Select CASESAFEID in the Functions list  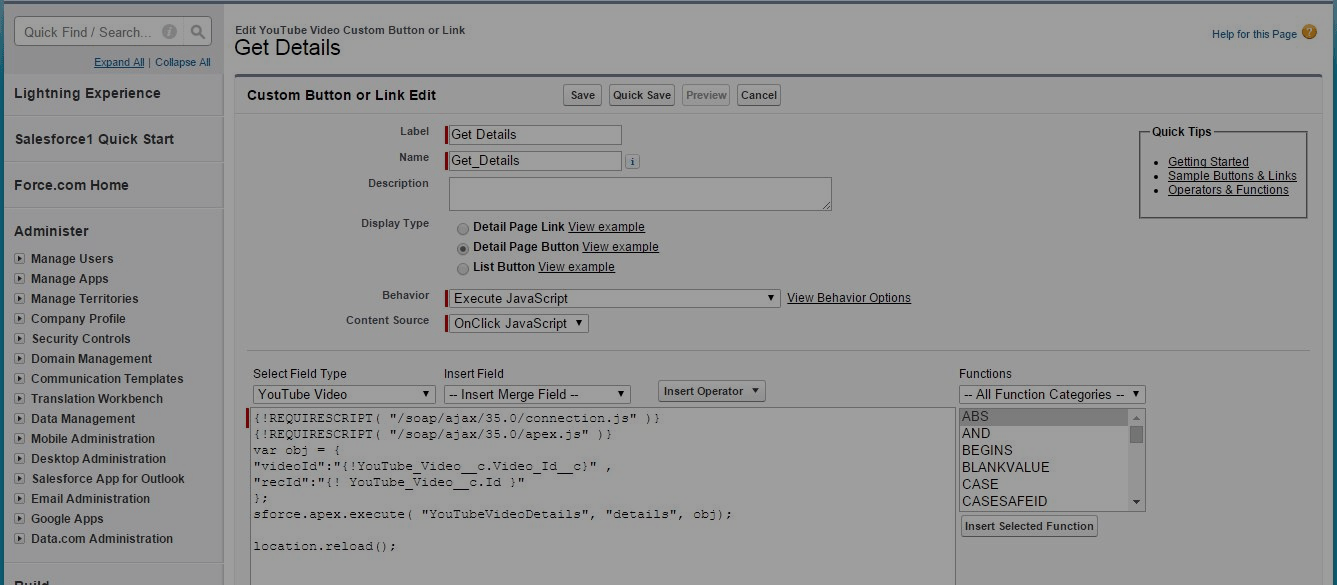[x=1044, y=502]
